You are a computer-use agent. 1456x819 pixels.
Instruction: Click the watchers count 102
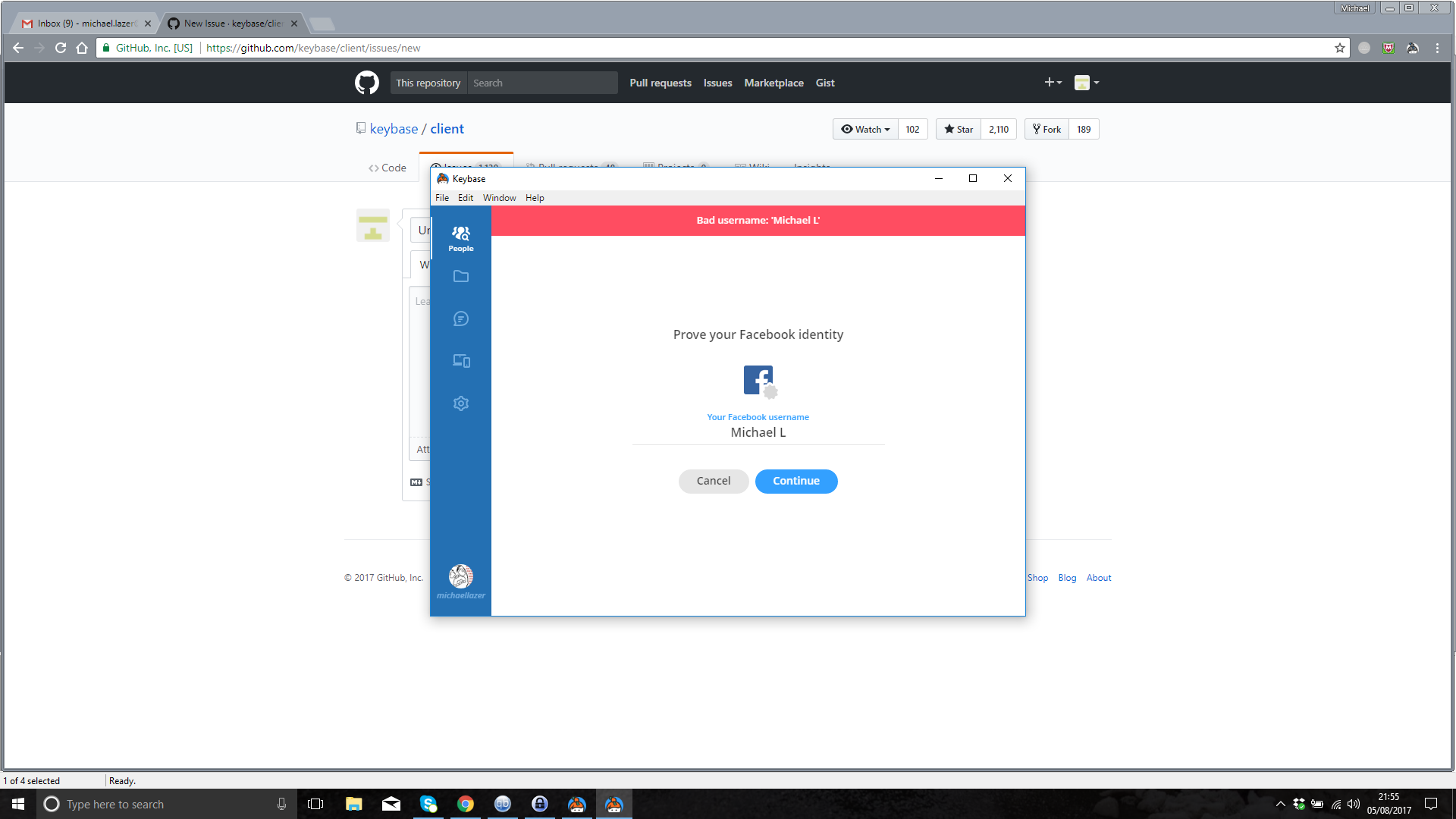tap(912, 130)
